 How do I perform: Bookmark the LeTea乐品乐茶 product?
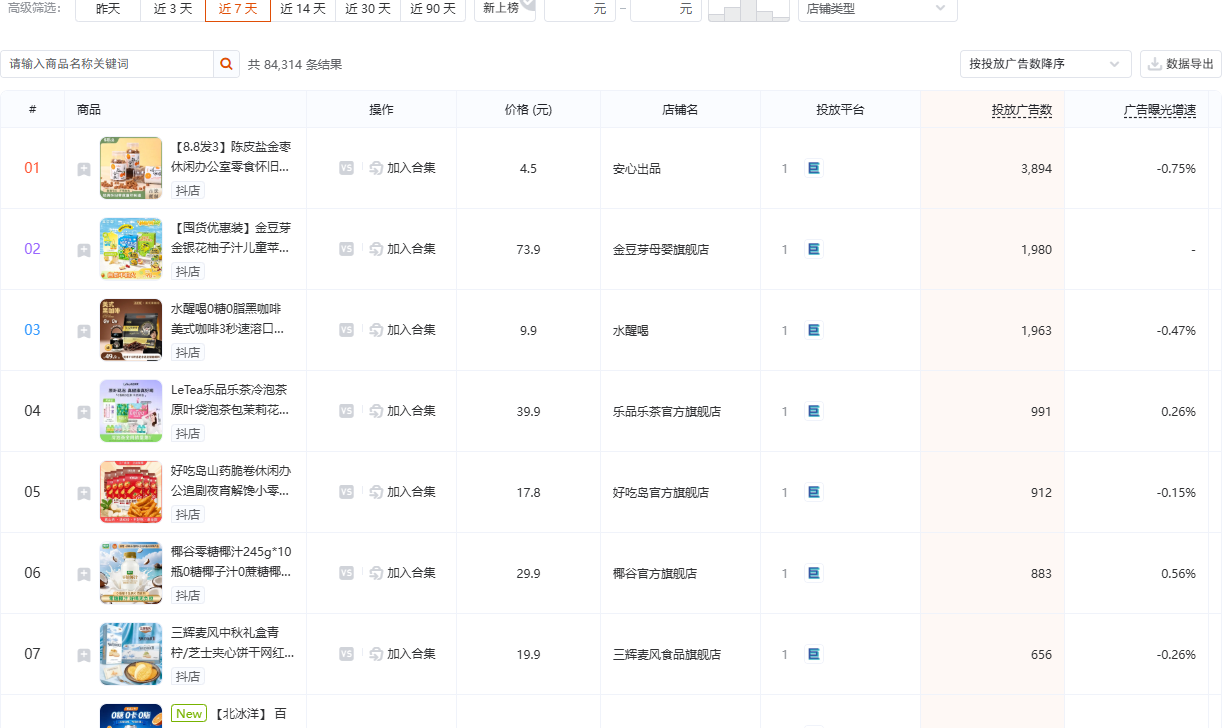tap(84, 413)
